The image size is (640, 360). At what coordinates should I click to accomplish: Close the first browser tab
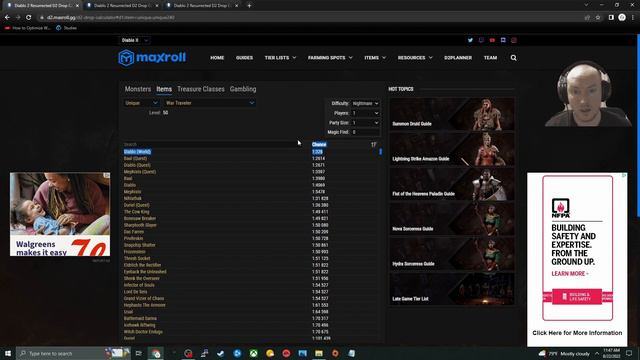coord(77,6)
